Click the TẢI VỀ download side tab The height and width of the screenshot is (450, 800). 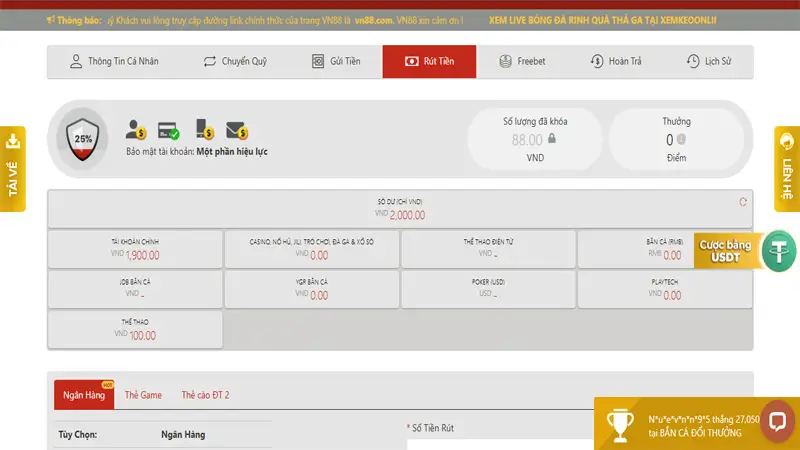pyautogui.click(x=13, y=168)
